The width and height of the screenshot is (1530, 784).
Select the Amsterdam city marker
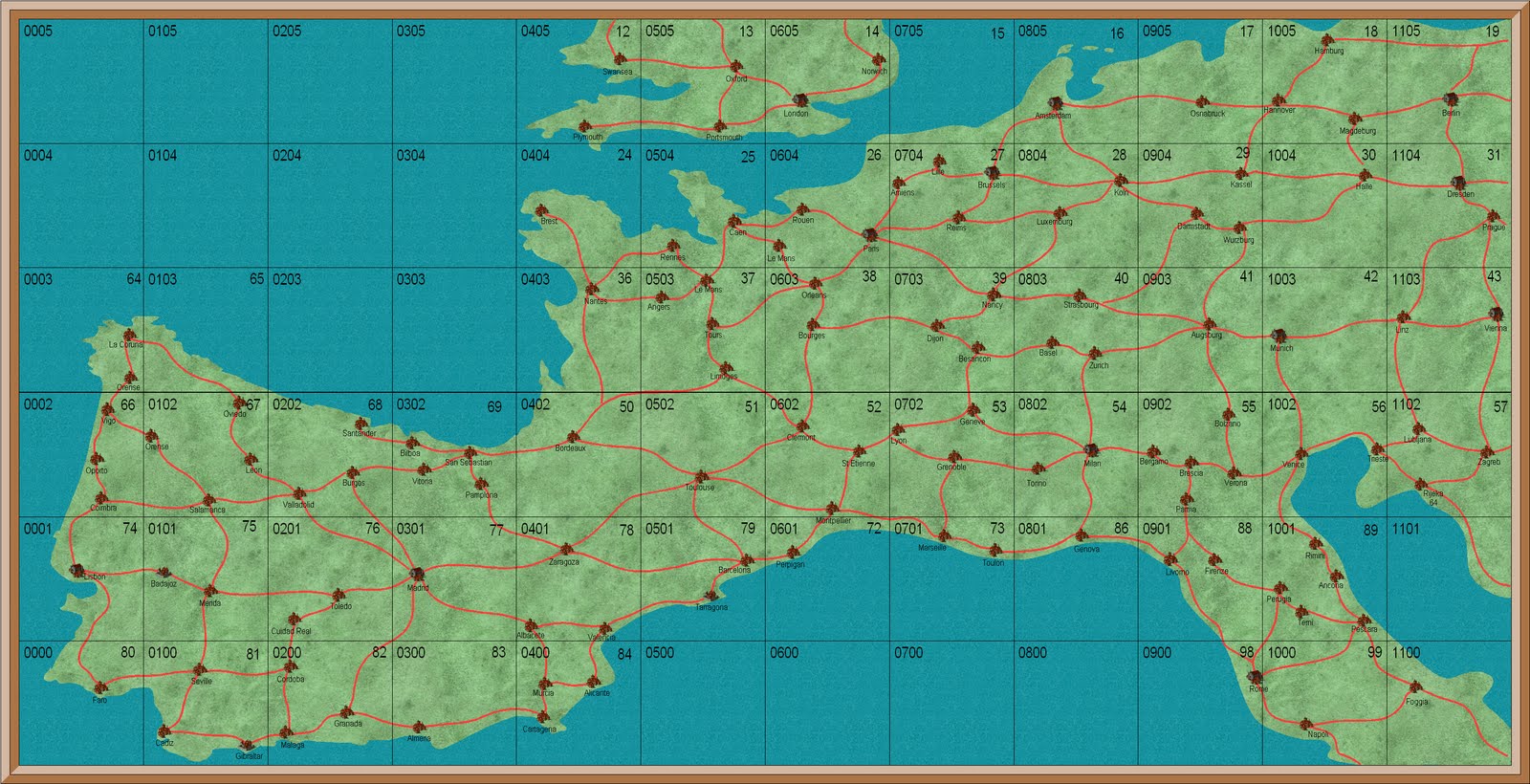[1056, 103]
